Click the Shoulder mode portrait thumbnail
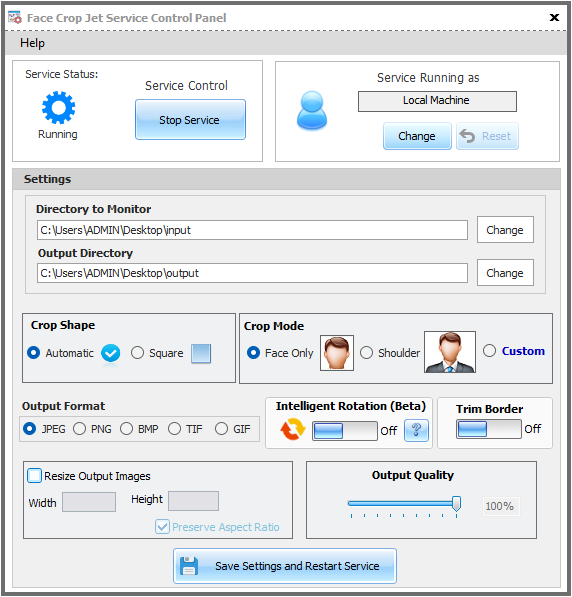This screenshot has width=572, height=597. point(450,352)
